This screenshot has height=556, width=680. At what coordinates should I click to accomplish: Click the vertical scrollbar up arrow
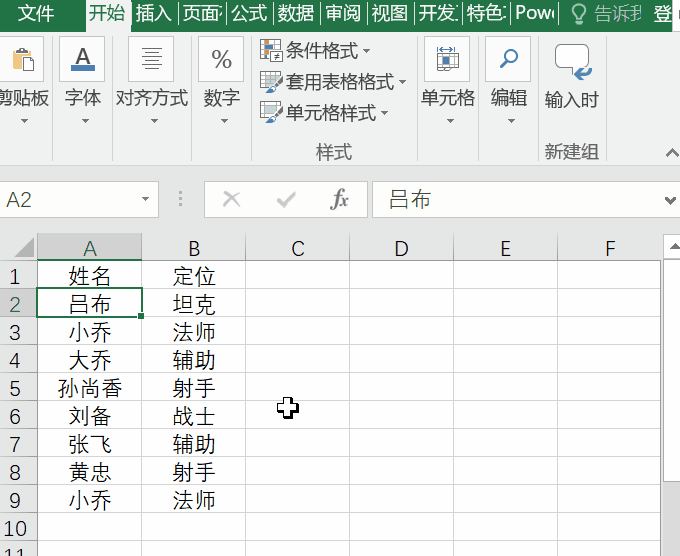pyautogui.click(x=674, y=247)
